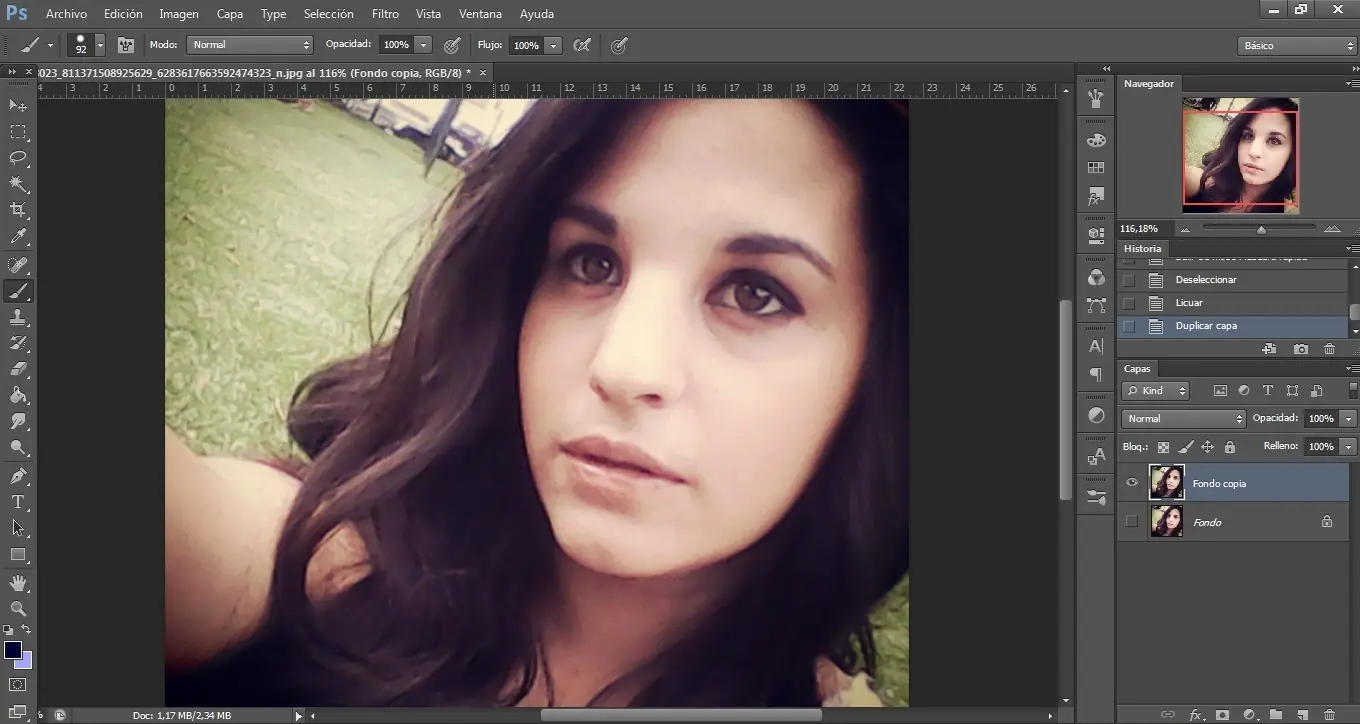The image size is (1360, 724).
Task: Open the Archivo menu
Action: tap(66, 14)
